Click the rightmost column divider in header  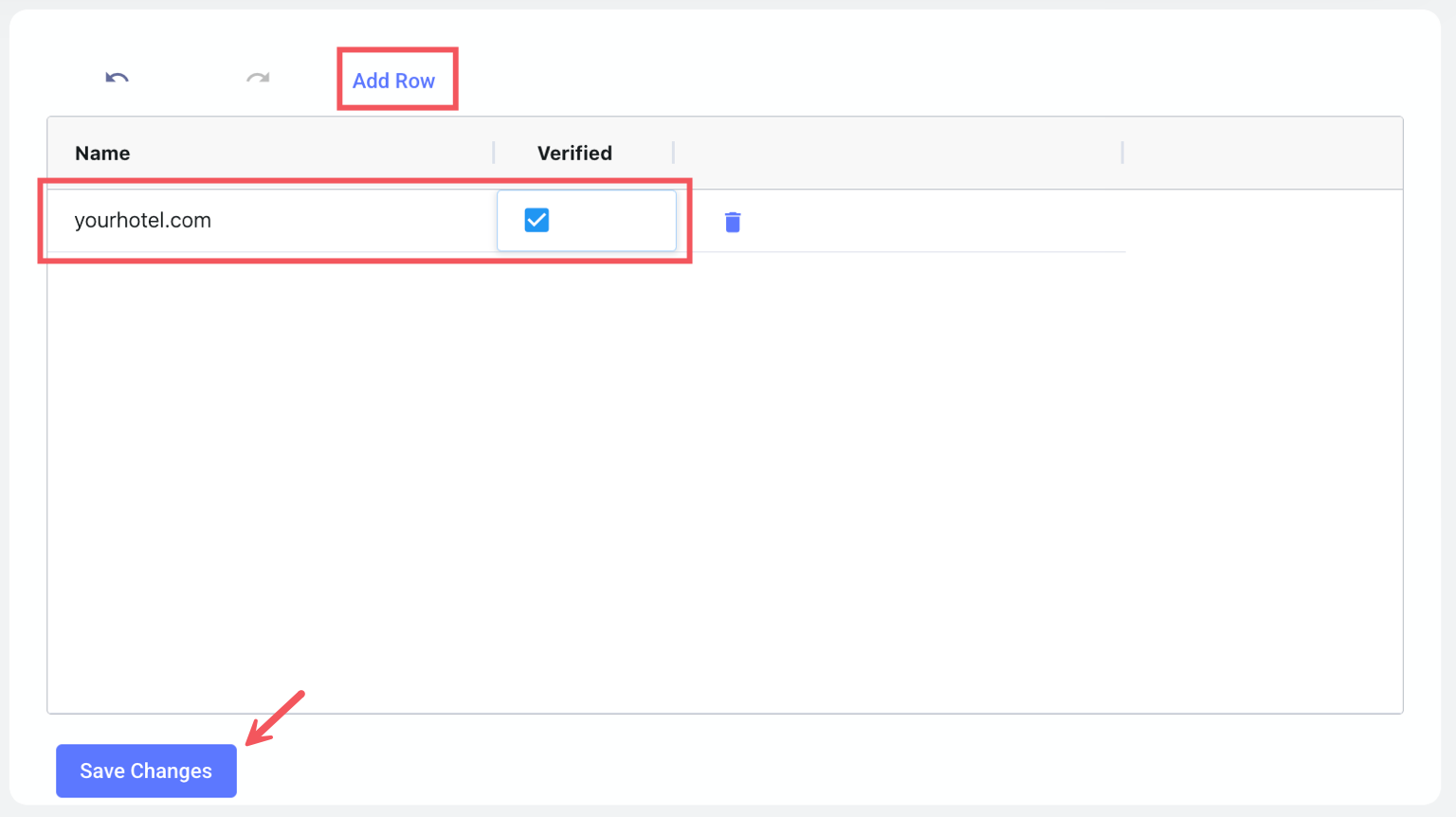point(1122,153)
